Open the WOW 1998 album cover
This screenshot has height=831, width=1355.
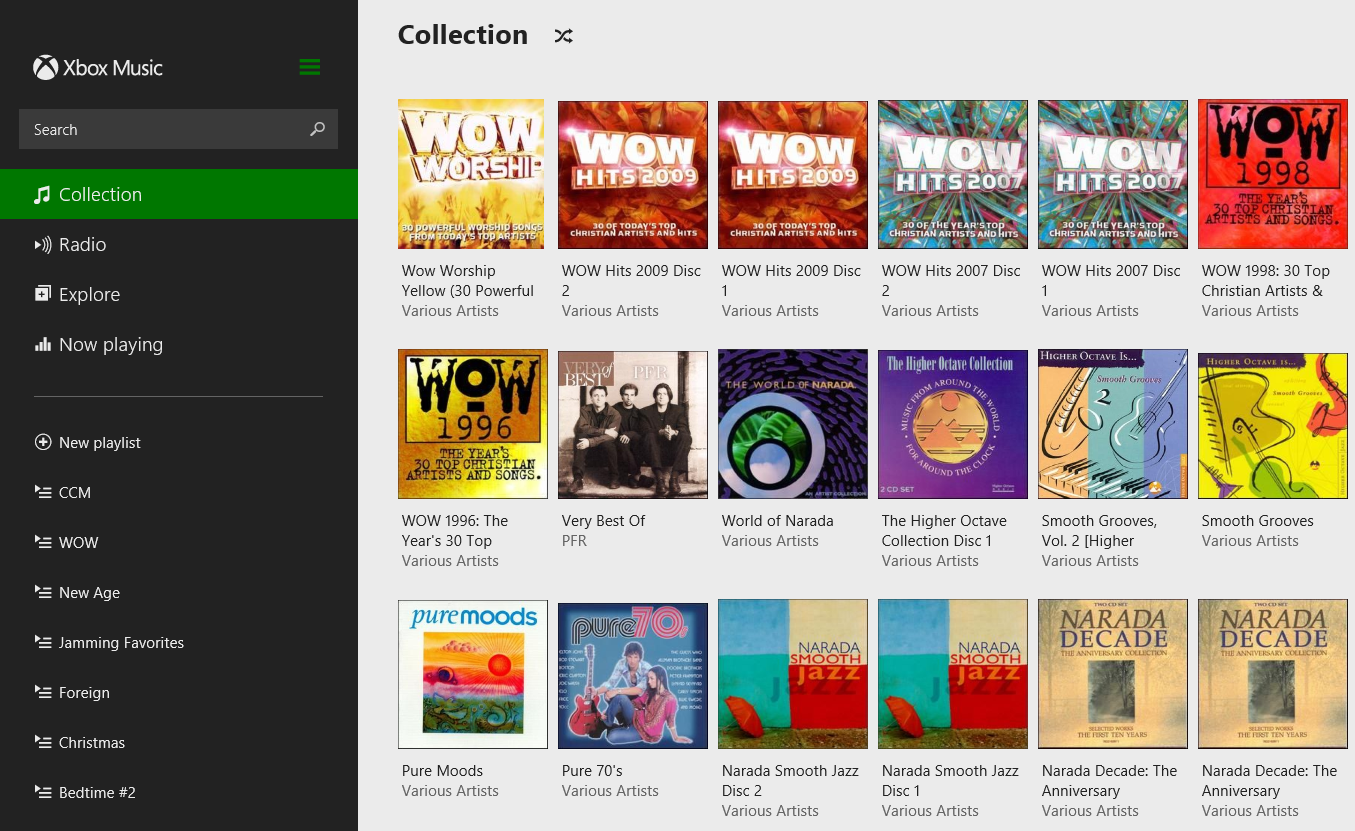tap(1272, 174)
